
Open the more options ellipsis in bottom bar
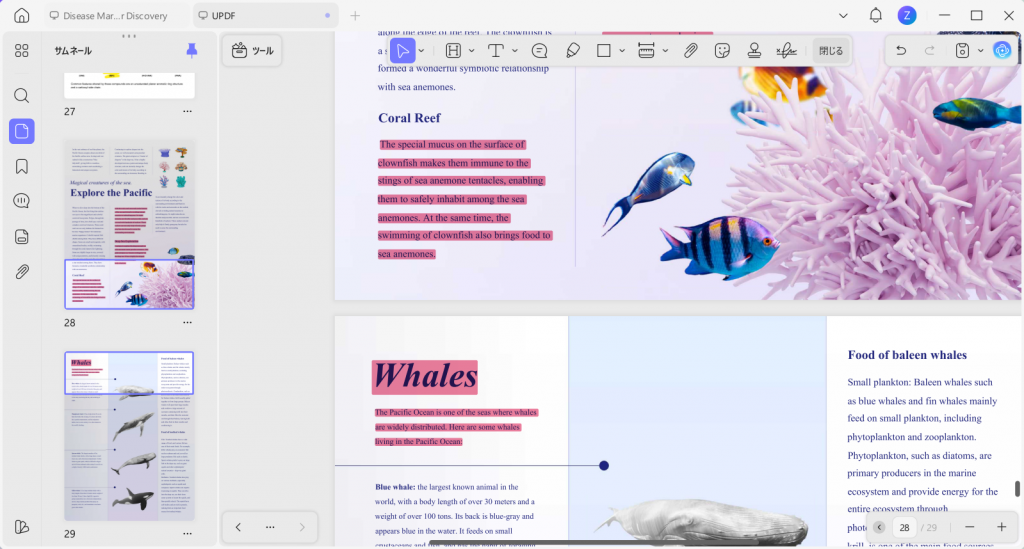click(x=270, y=527)
